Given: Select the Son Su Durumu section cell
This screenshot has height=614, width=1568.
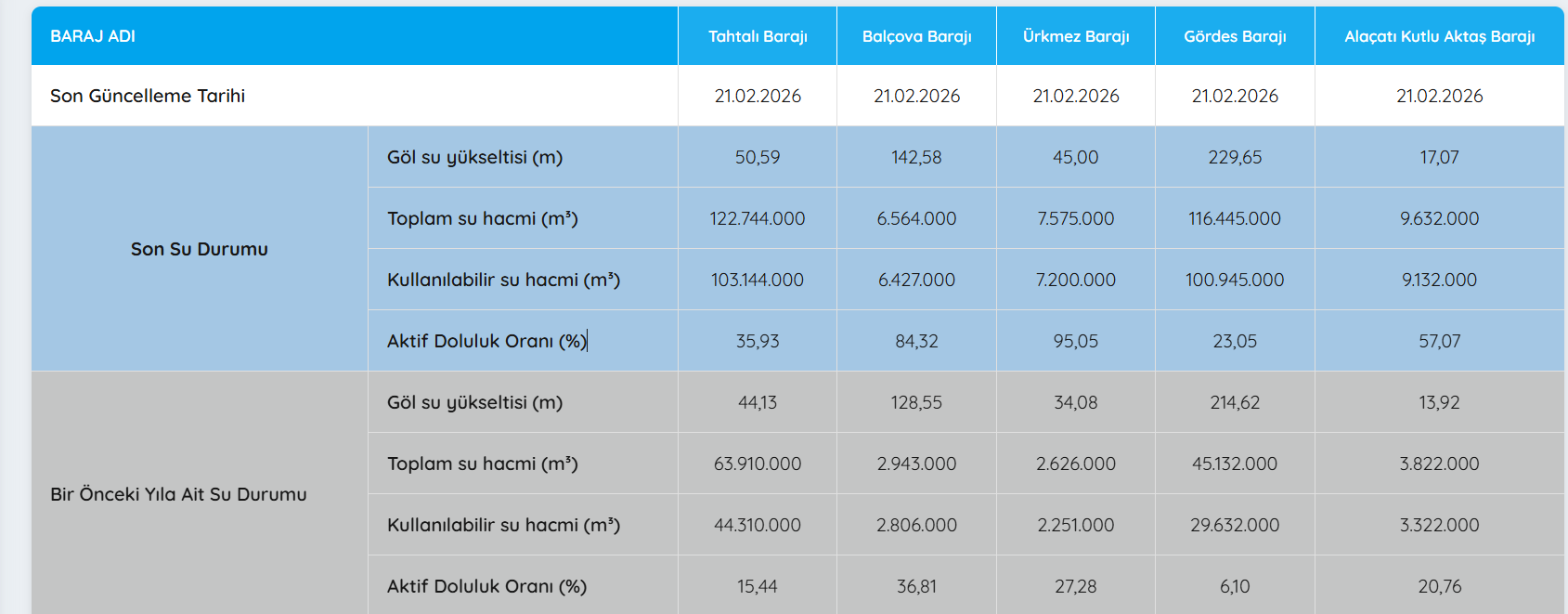Looking at the screenshot, I should point(200,249).
